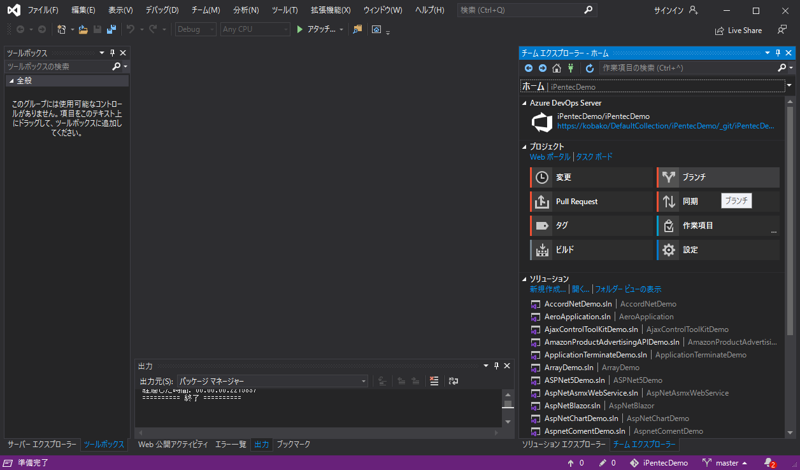
Task: Pin the output panel
Action: tap(496, 366)
